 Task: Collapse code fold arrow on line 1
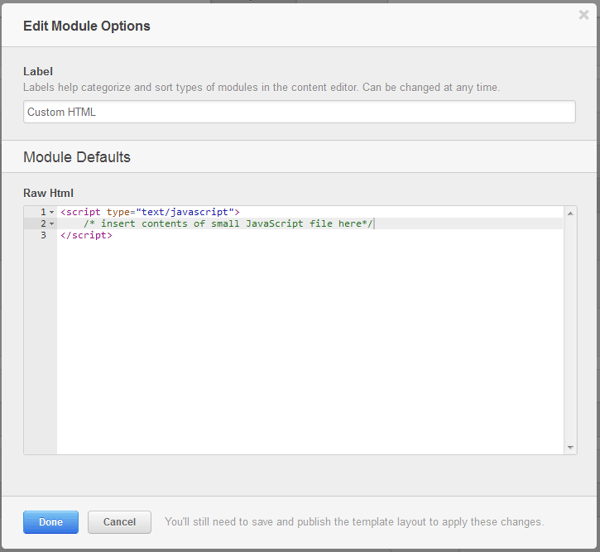click(52, 212)
